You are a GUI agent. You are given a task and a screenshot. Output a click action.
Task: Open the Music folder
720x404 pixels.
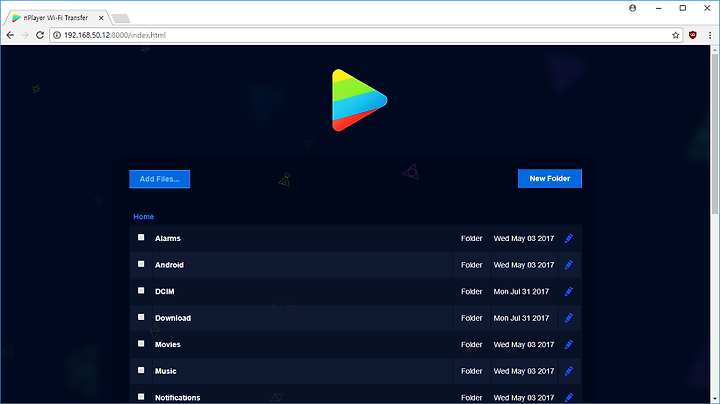pos(165,371)
